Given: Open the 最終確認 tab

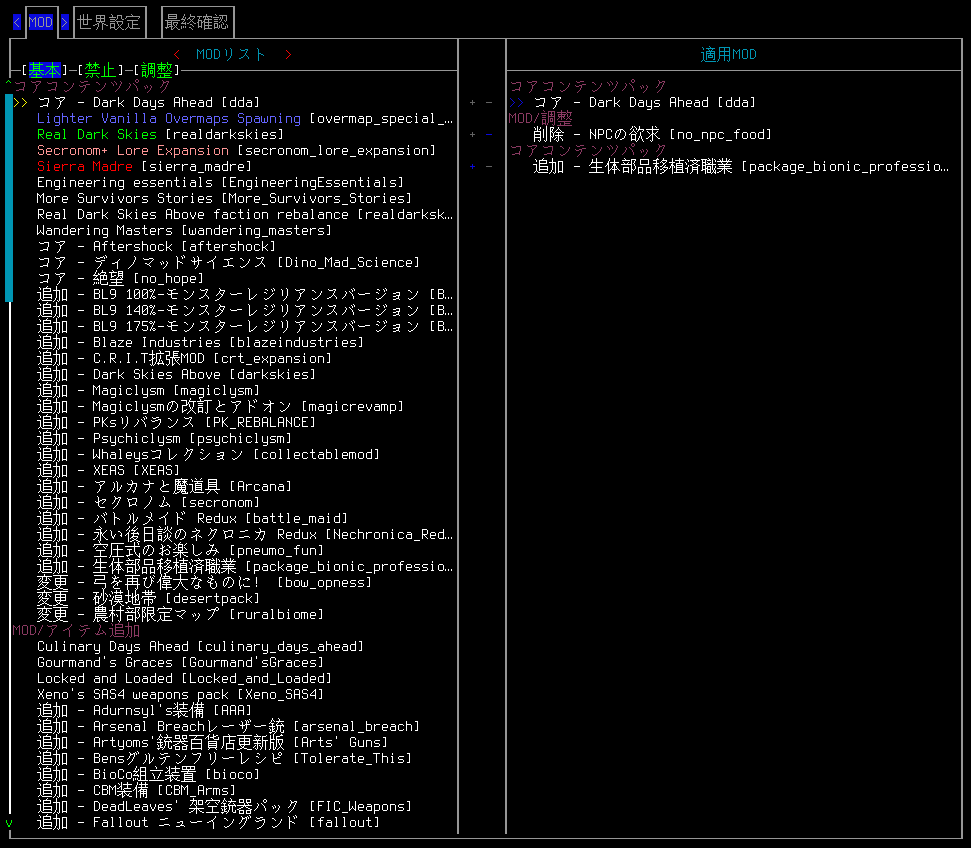Looking at the screenshot, I should pyautogui.click(x=196, y=22).
